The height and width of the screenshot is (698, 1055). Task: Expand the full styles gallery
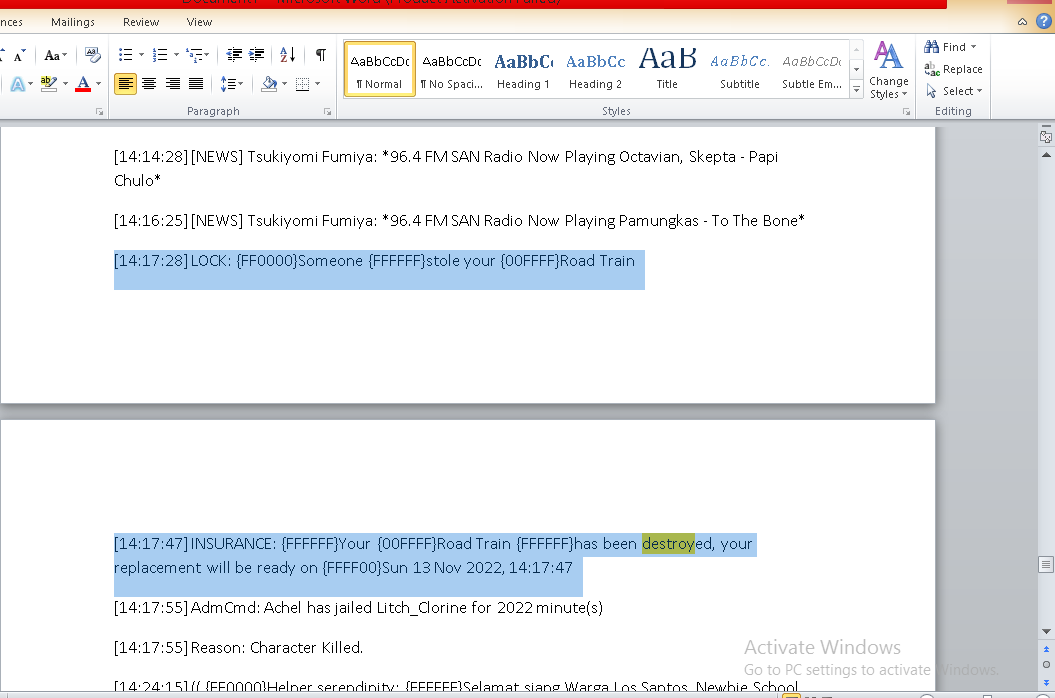(x=857, y=88)
